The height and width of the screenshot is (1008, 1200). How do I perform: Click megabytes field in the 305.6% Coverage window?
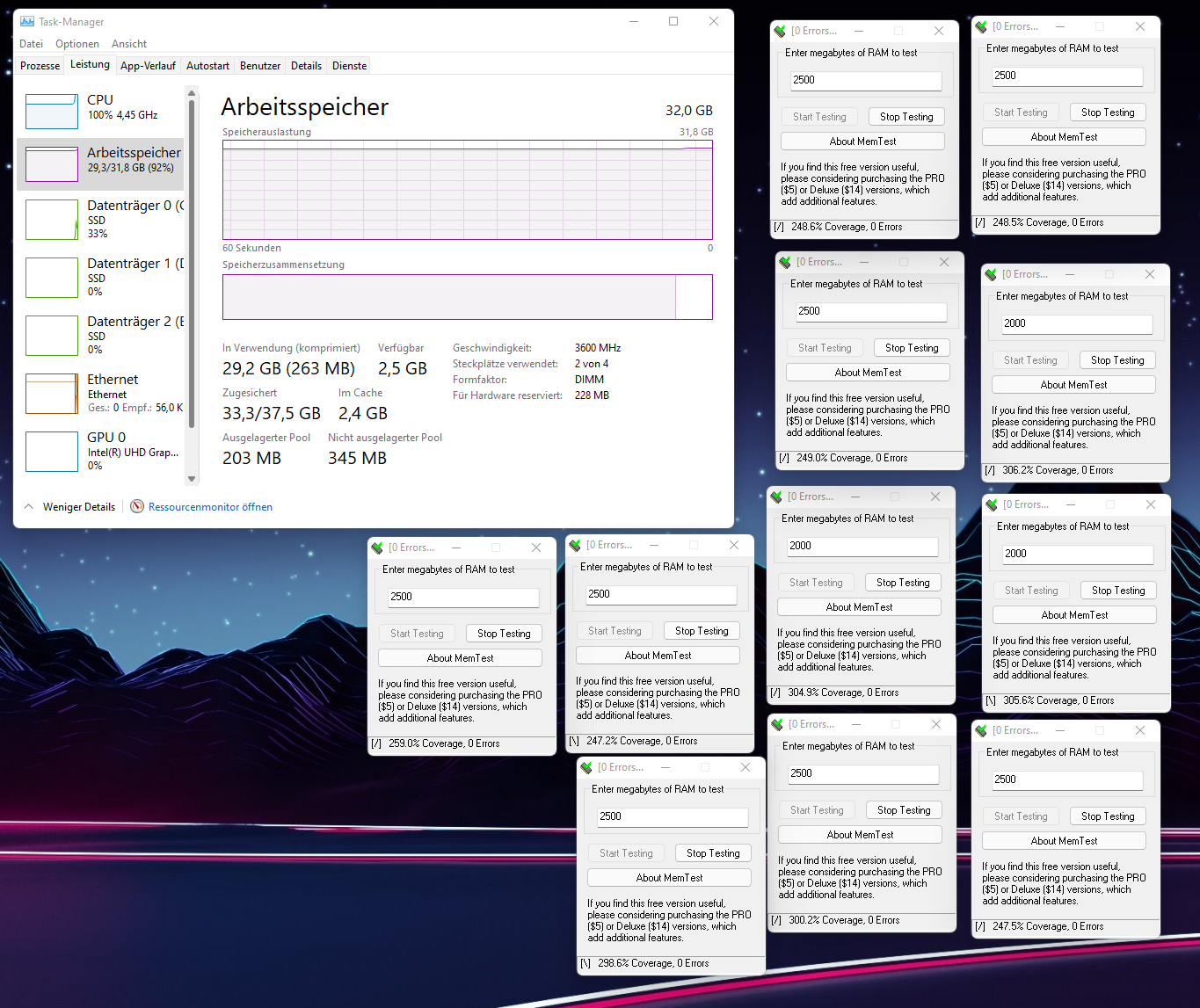pos(1077,554)
